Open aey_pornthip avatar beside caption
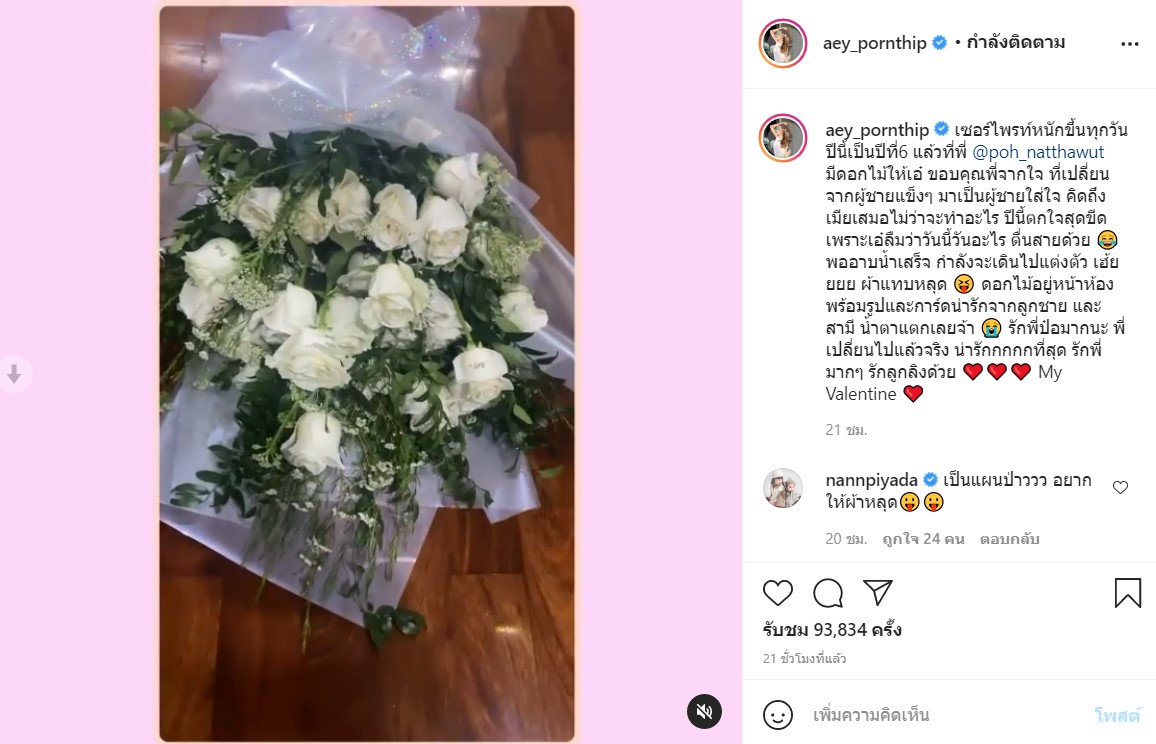Viewport: 1156px width, 744px height. 783,138
